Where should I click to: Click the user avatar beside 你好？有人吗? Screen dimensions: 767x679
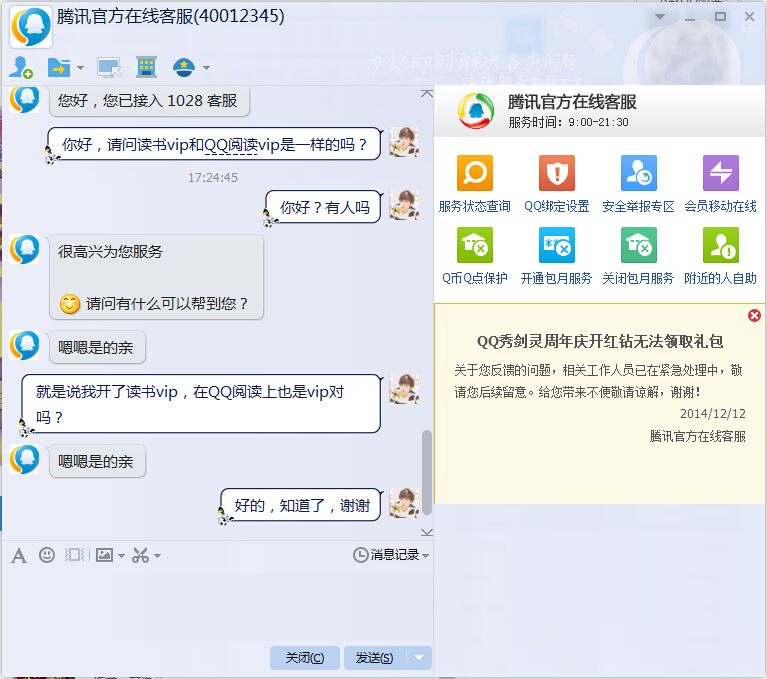click(x=404, y=205)
